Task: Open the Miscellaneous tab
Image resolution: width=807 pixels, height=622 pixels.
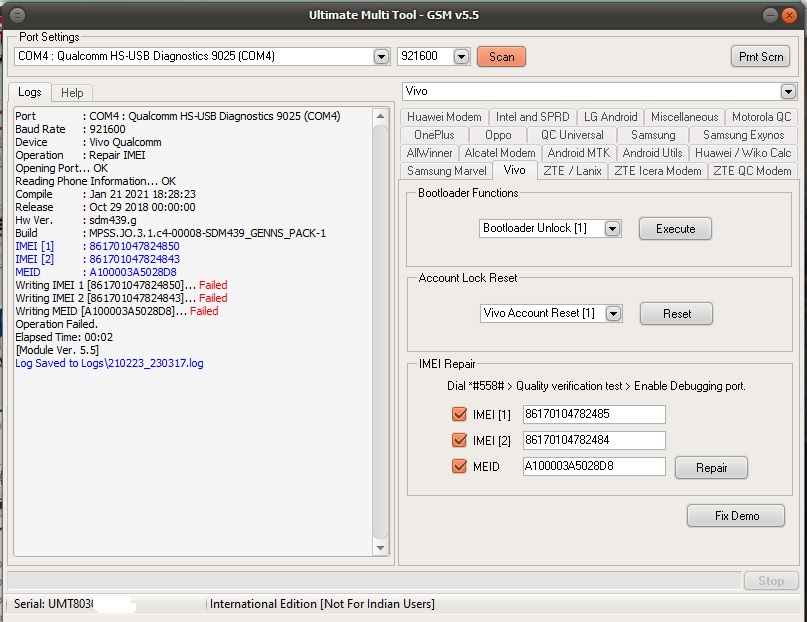Action: coord(685,117)
